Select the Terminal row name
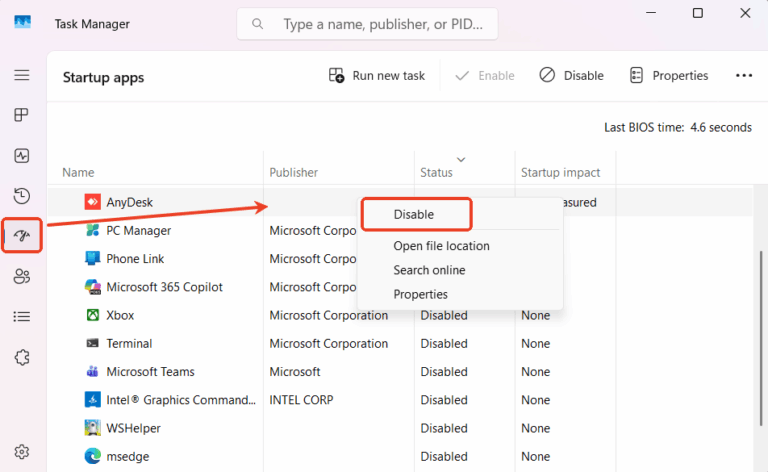Image resolution: width=768 pixels, height=472 pixels. coord(129,344)
